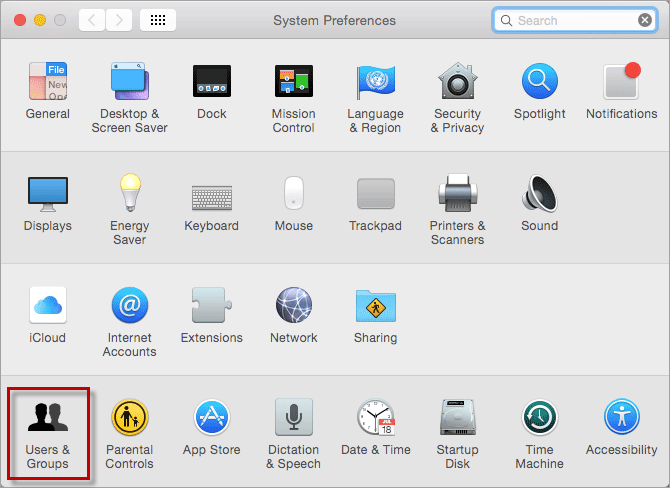Clear the search field with X button
670x488 pixels.
pyautogui.click(x=645, y=20)
